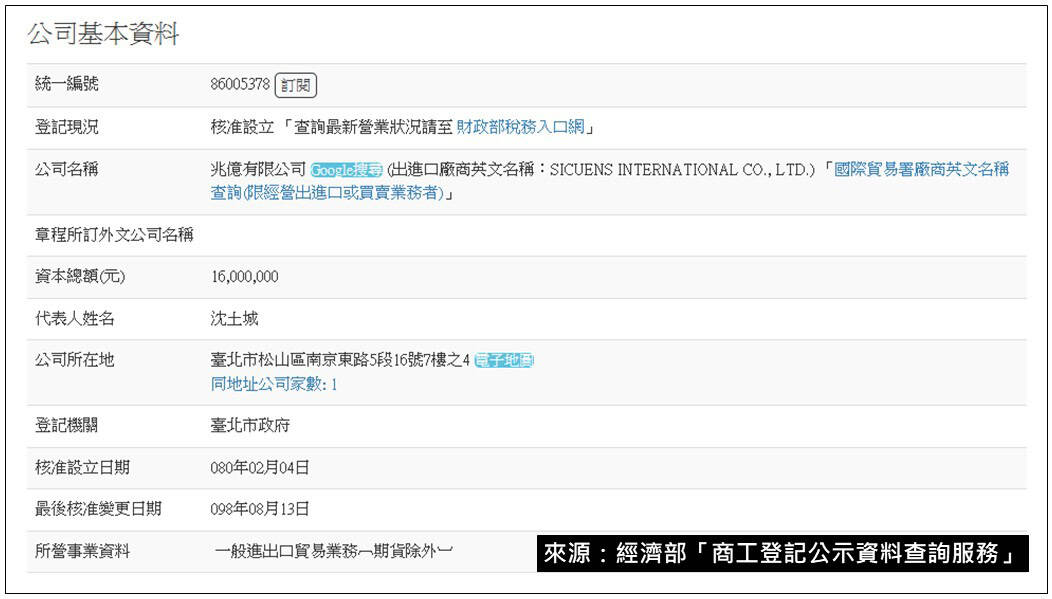Click the 登記機關 value 臺北市政府

(x=250, y=425)
